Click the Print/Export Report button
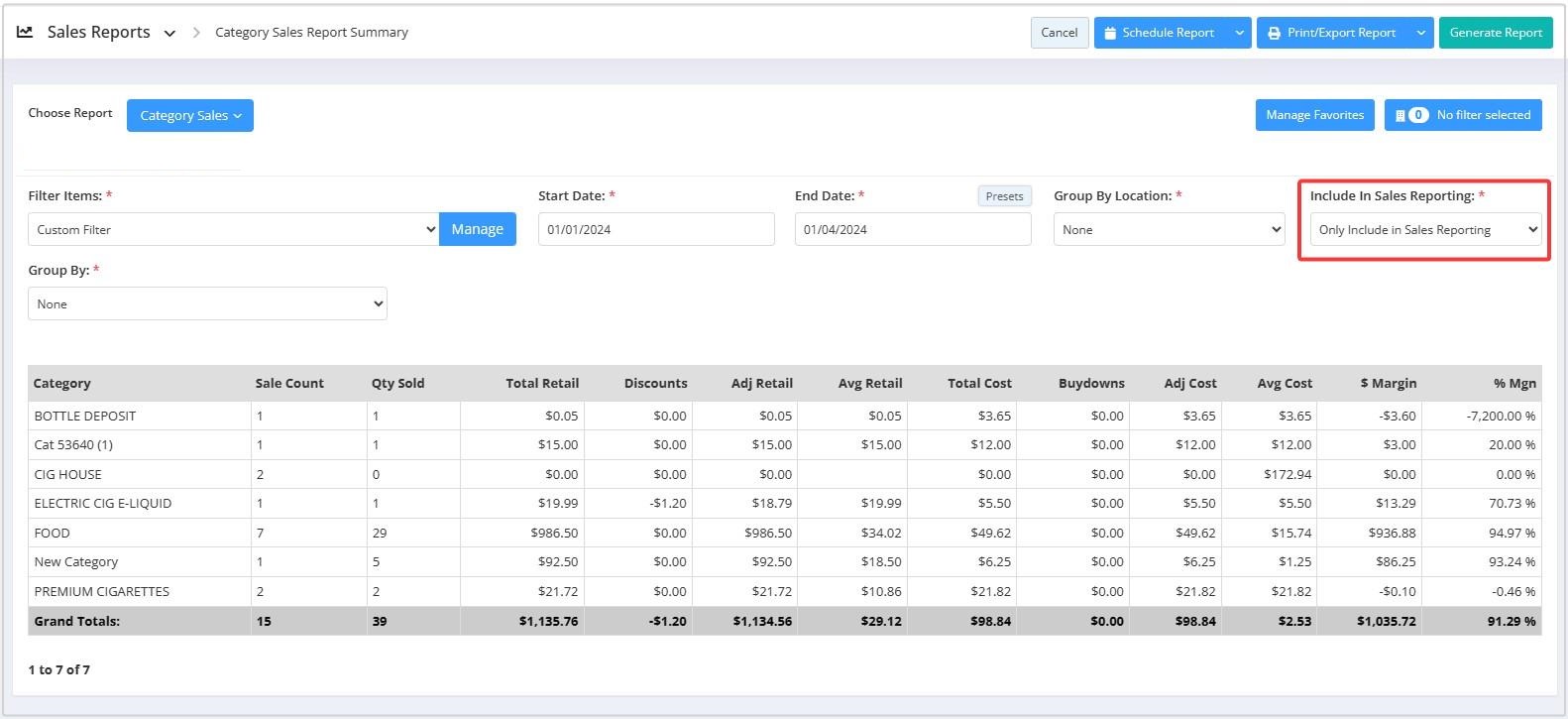This screenshot has width=1568, height=719. (1333, 33)
